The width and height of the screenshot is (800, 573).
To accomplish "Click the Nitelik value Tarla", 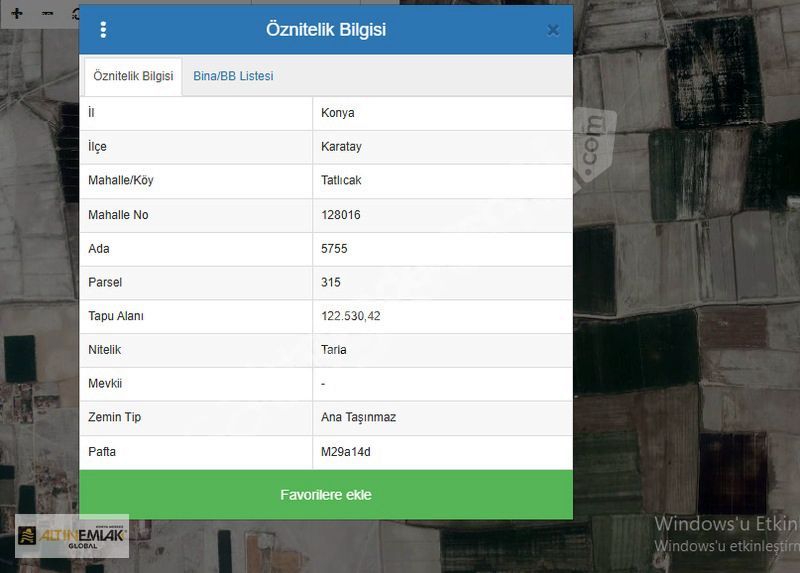I will pos(334,350).
